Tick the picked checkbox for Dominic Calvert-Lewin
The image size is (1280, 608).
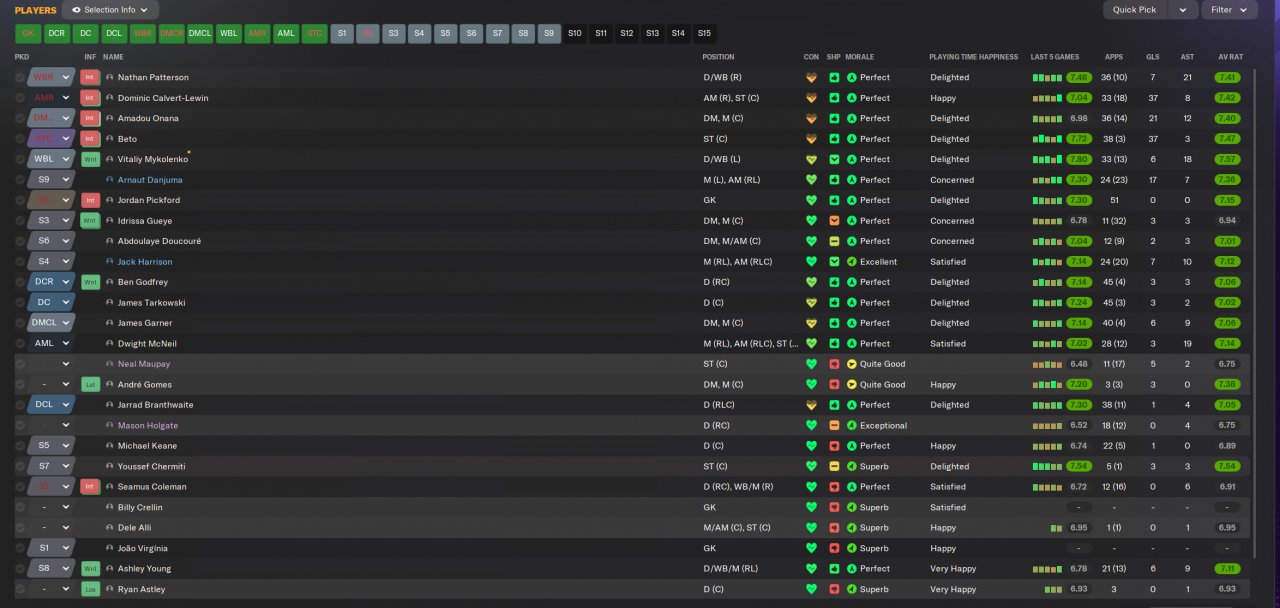20,98
